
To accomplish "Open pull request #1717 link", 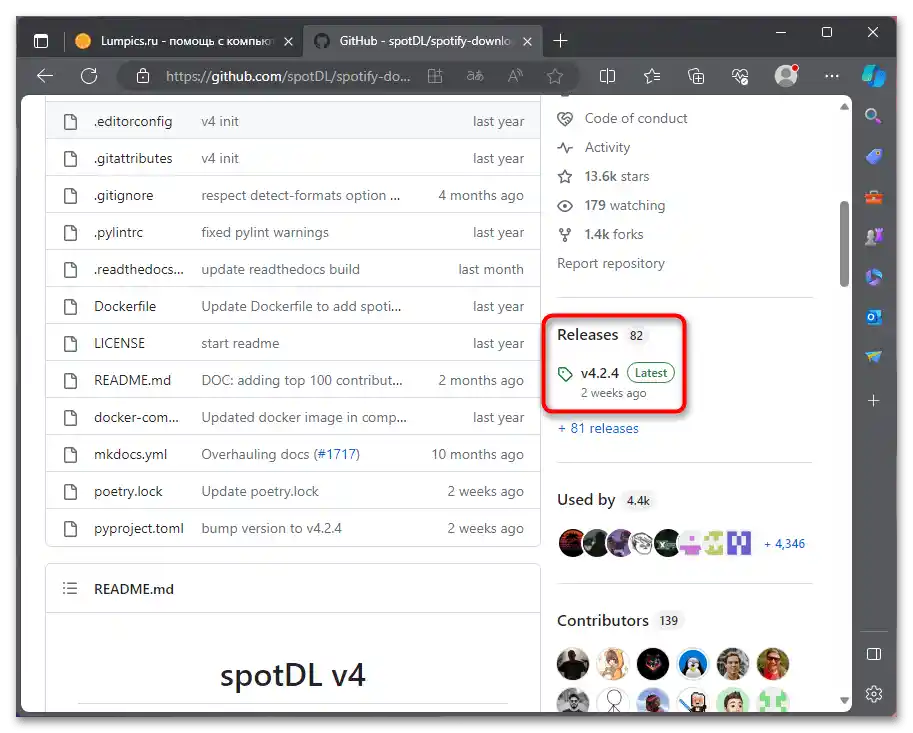I will (x=336, y=454).
